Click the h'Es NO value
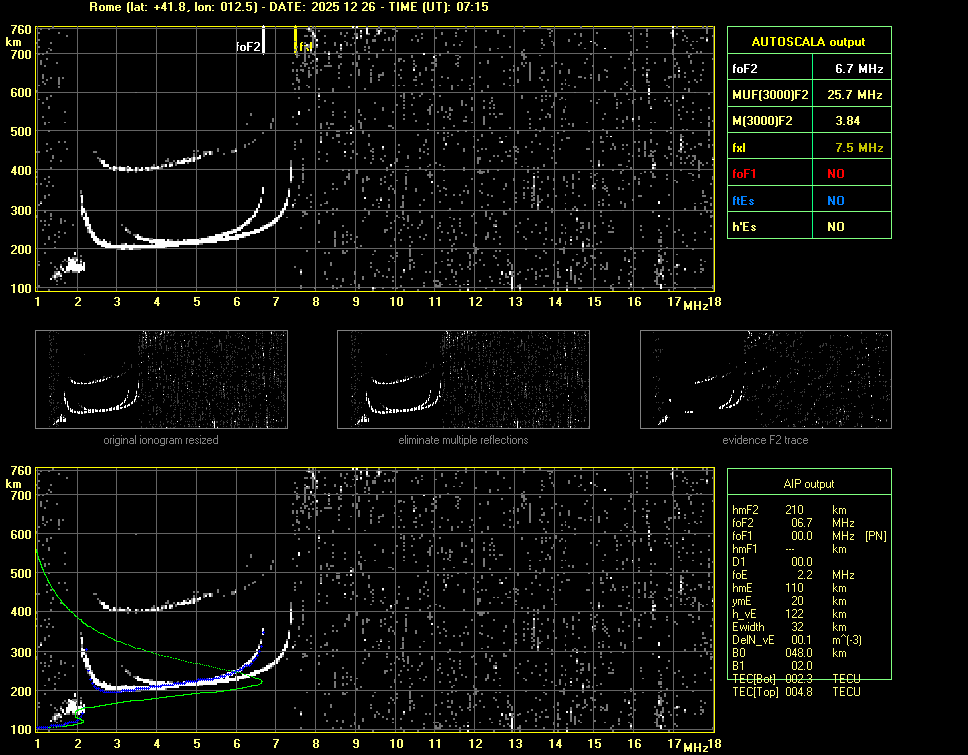 coord(835,227)
